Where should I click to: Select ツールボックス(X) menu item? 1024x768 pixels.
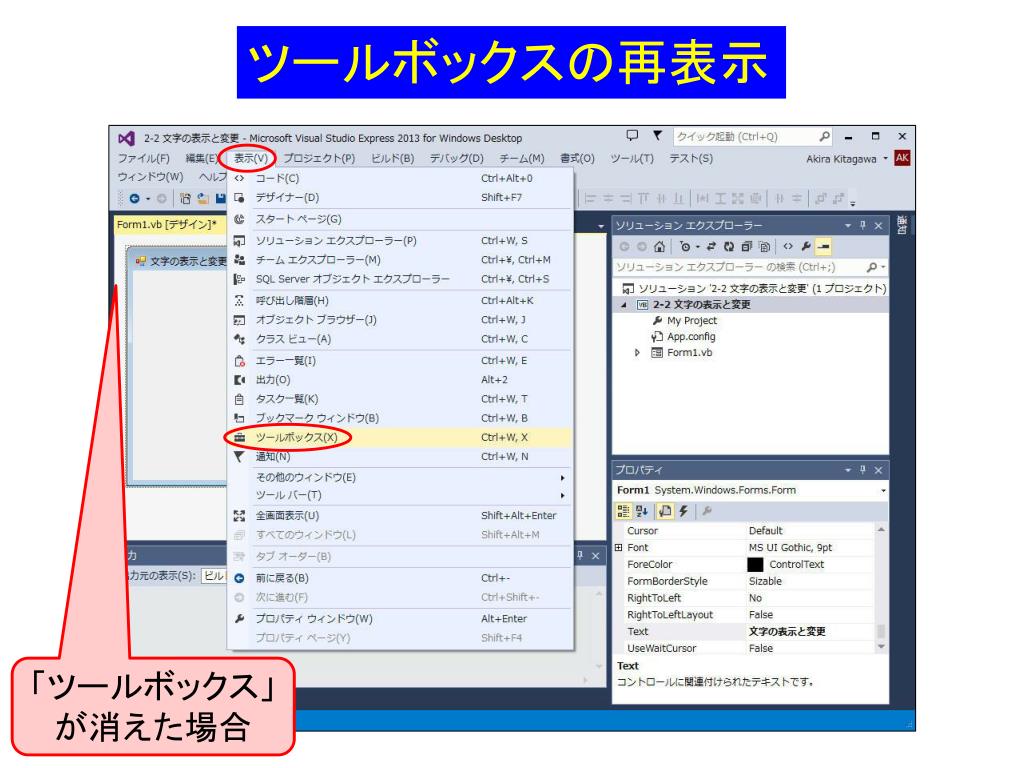coord(401,437)
